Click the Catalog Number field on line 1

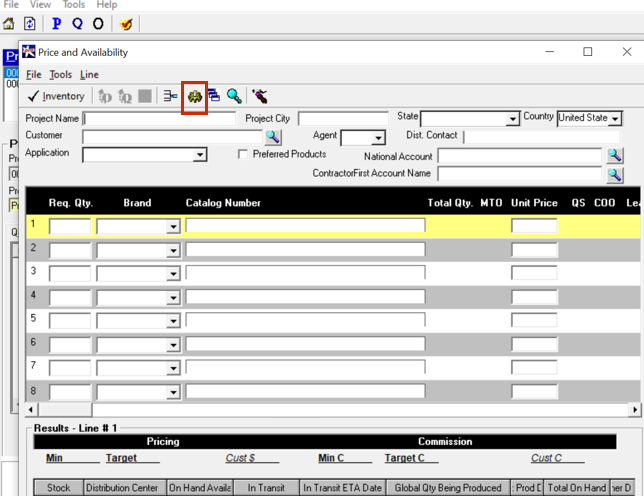tap(306, 225)
